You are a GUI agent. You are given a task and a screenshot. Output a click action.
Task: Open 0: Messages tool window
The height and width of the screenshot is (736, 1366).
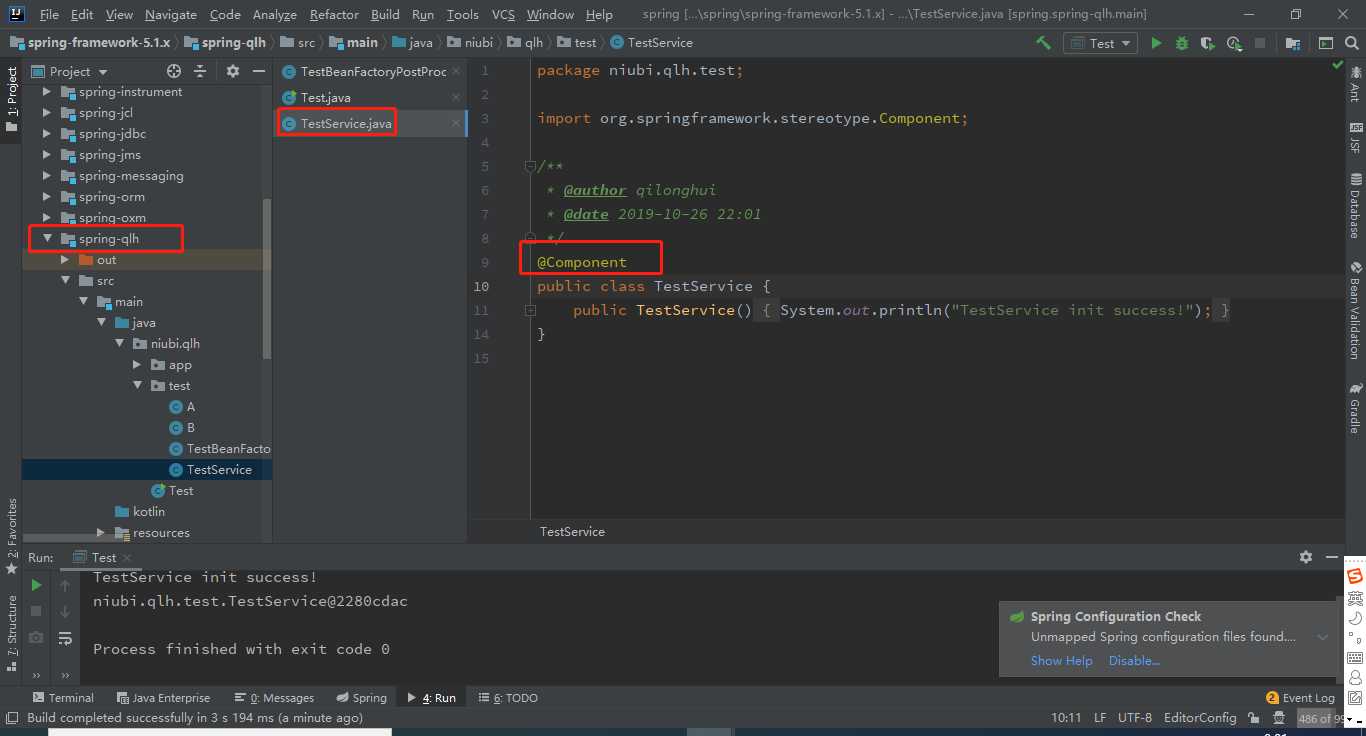(x=275, y=698)
